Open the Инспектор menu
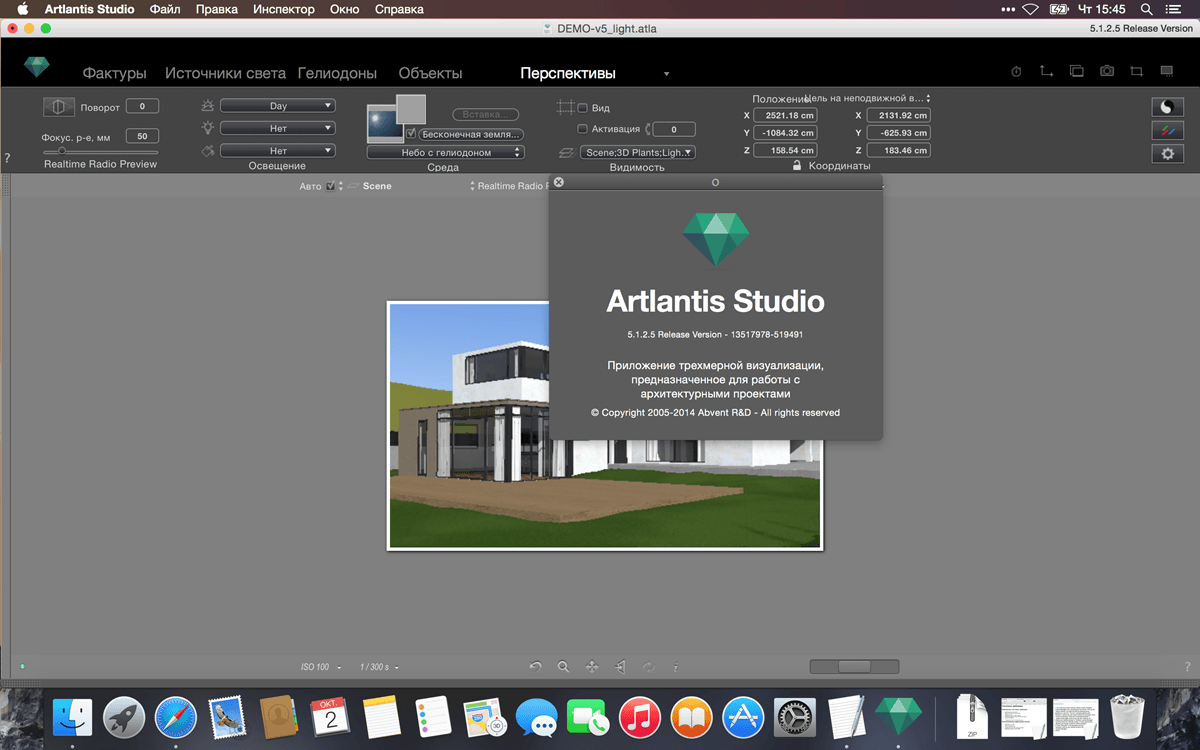The image size is (1200, 750). [x=284, y=9]
